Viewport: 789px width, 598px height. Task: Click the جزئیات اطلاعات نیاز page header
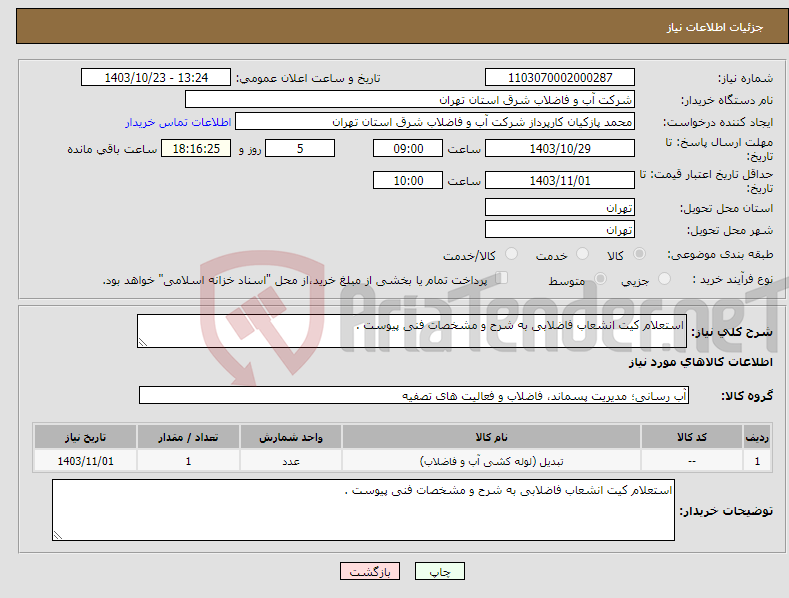pos(715,27)
